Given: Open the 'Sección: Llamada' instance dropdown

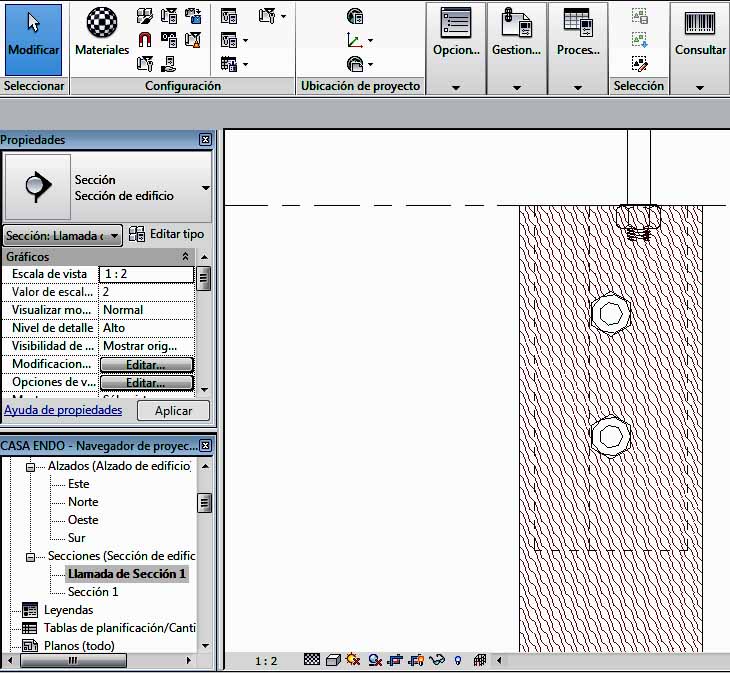Looking at the screenshot, I should click(x=63, y=235).
